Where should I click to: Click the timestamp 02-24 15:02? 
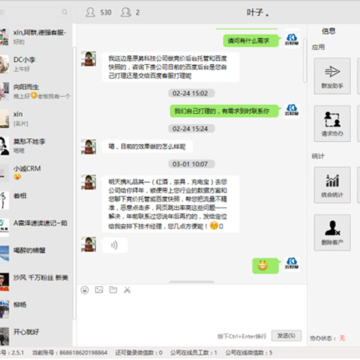[190, 93]
